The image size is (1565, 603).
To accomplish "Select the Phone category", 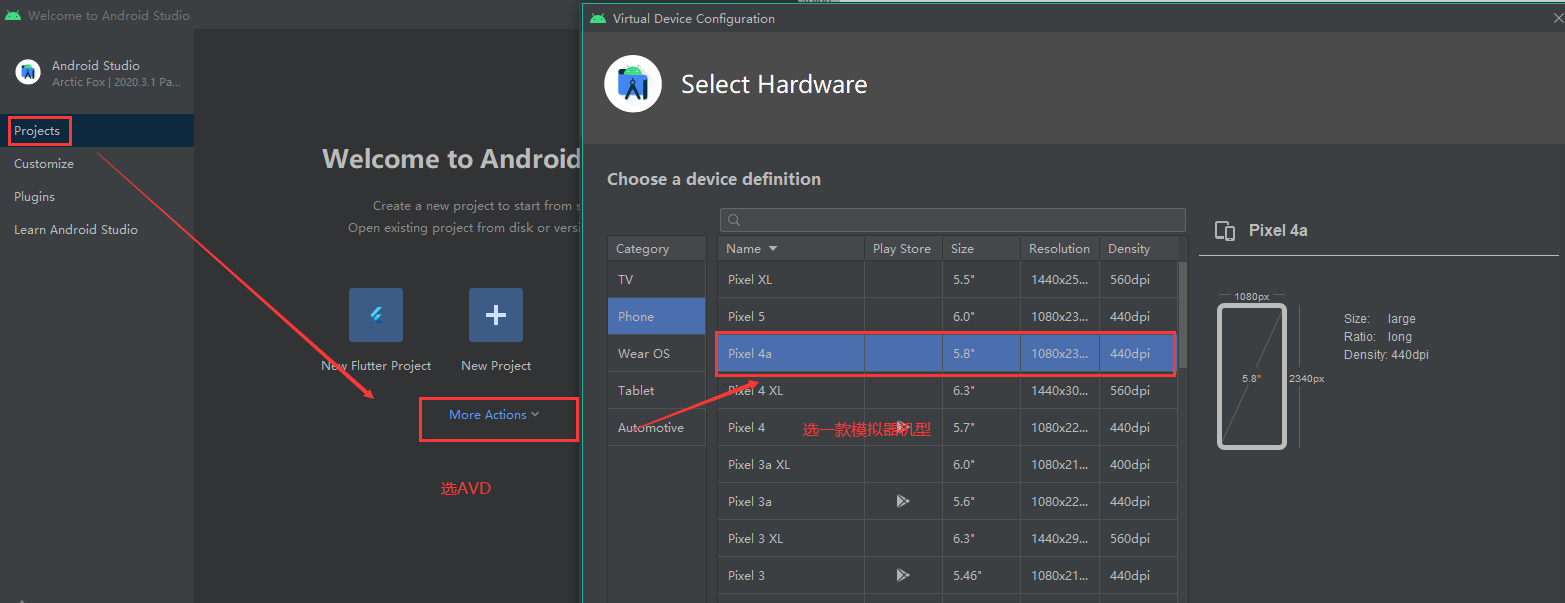I will [x=656, y=317].
